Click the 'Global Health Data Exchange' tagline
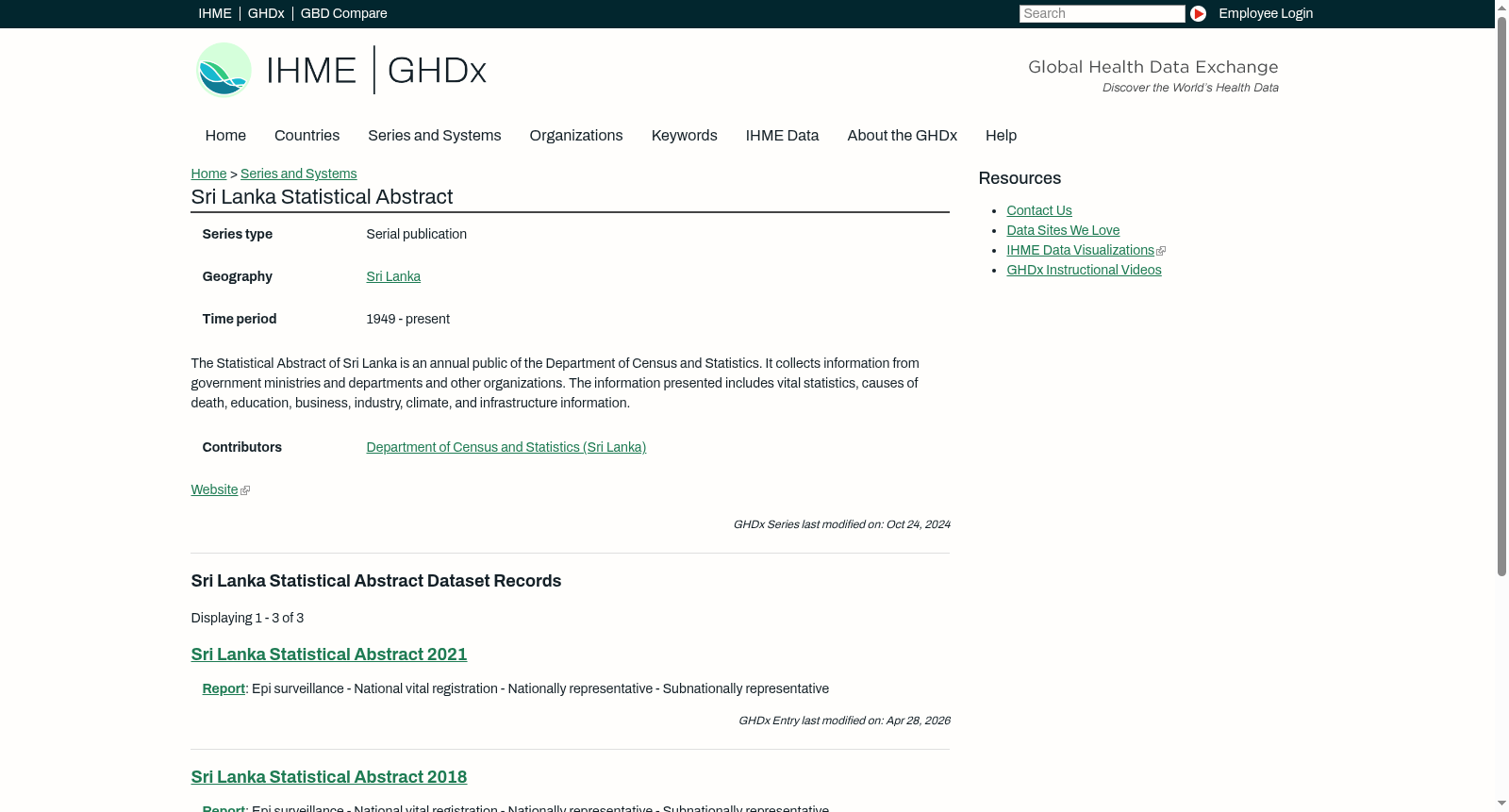 [1152, 67]
